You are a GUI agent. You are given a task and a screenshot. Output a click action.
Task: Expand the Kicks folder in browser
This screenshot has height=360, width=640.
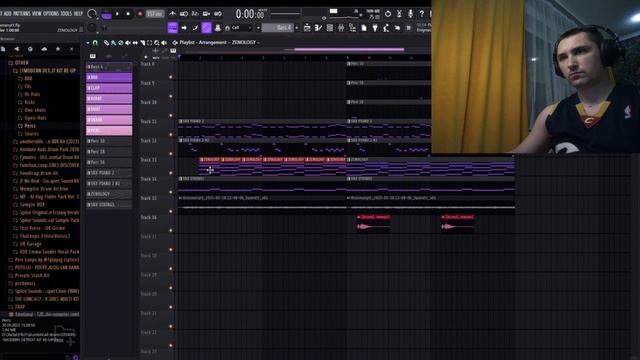pyautogui.click(x=27, y=102)
